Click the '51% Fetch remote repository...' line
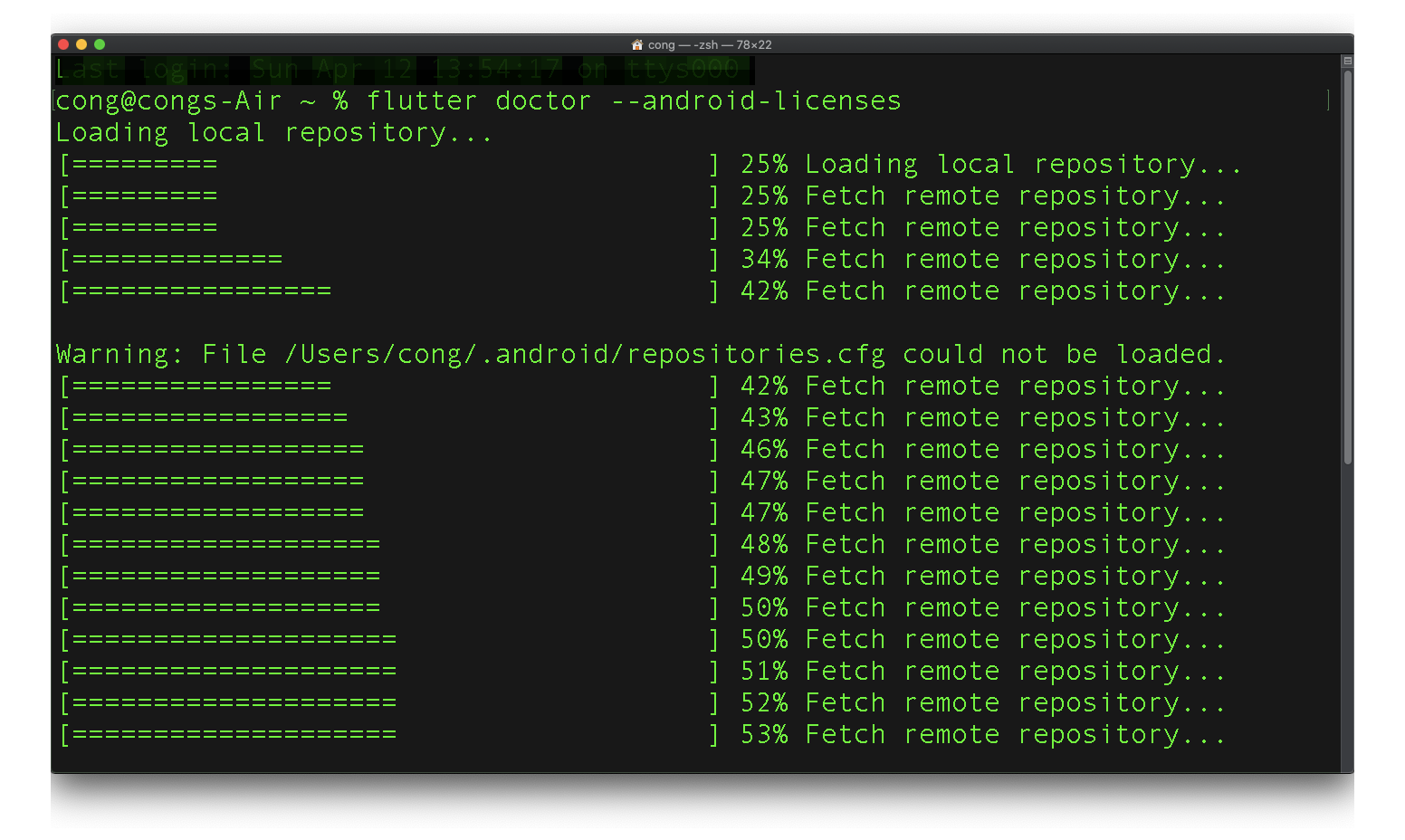Image resolution: width=1405 pixels, height=840 pixels. point(982,671)
